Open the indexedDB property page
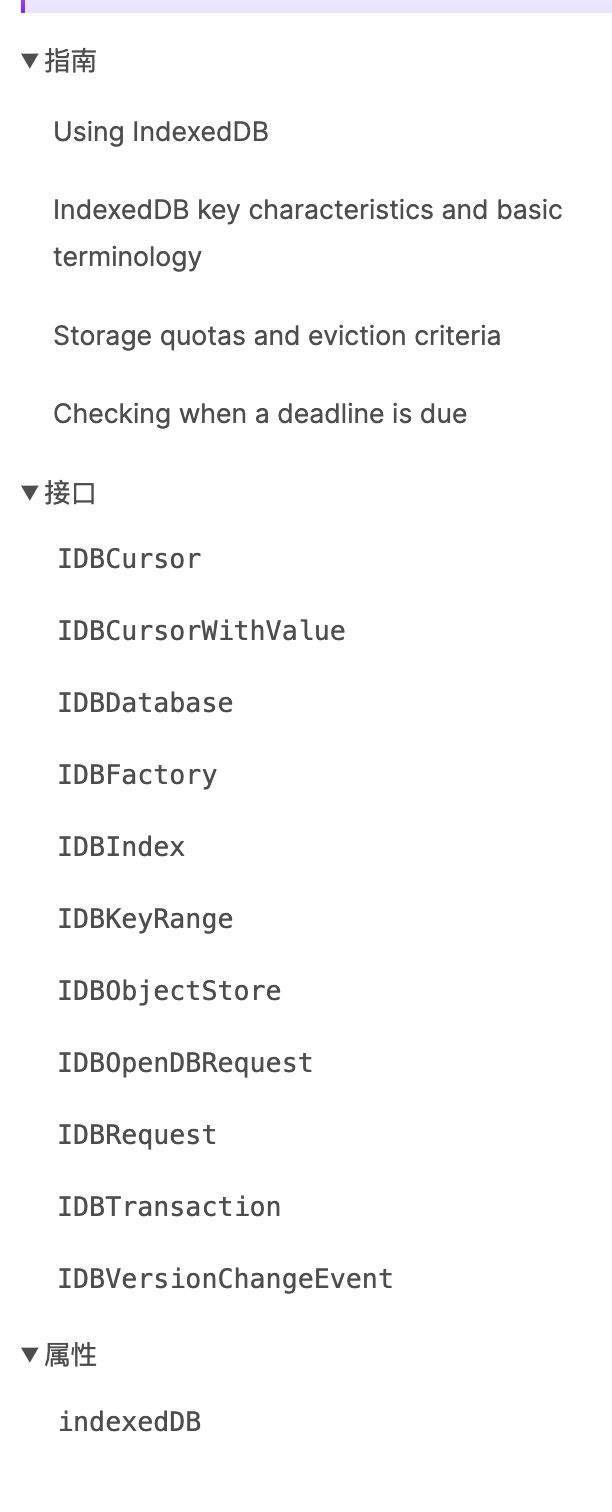This screenshot has width=612, height=1512. tap(129, 1421)
